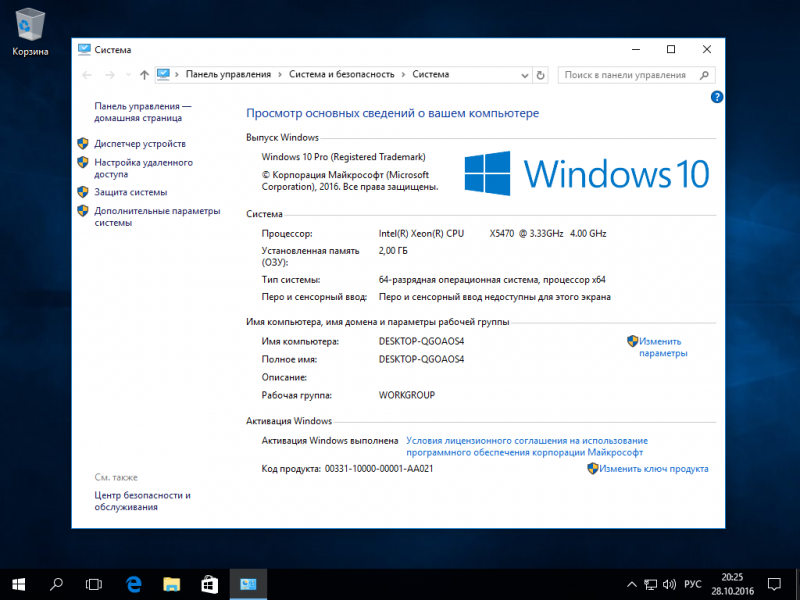
Task: Click the product ID '00331-10000-00001-AA021'
Action: click(379, 469)
